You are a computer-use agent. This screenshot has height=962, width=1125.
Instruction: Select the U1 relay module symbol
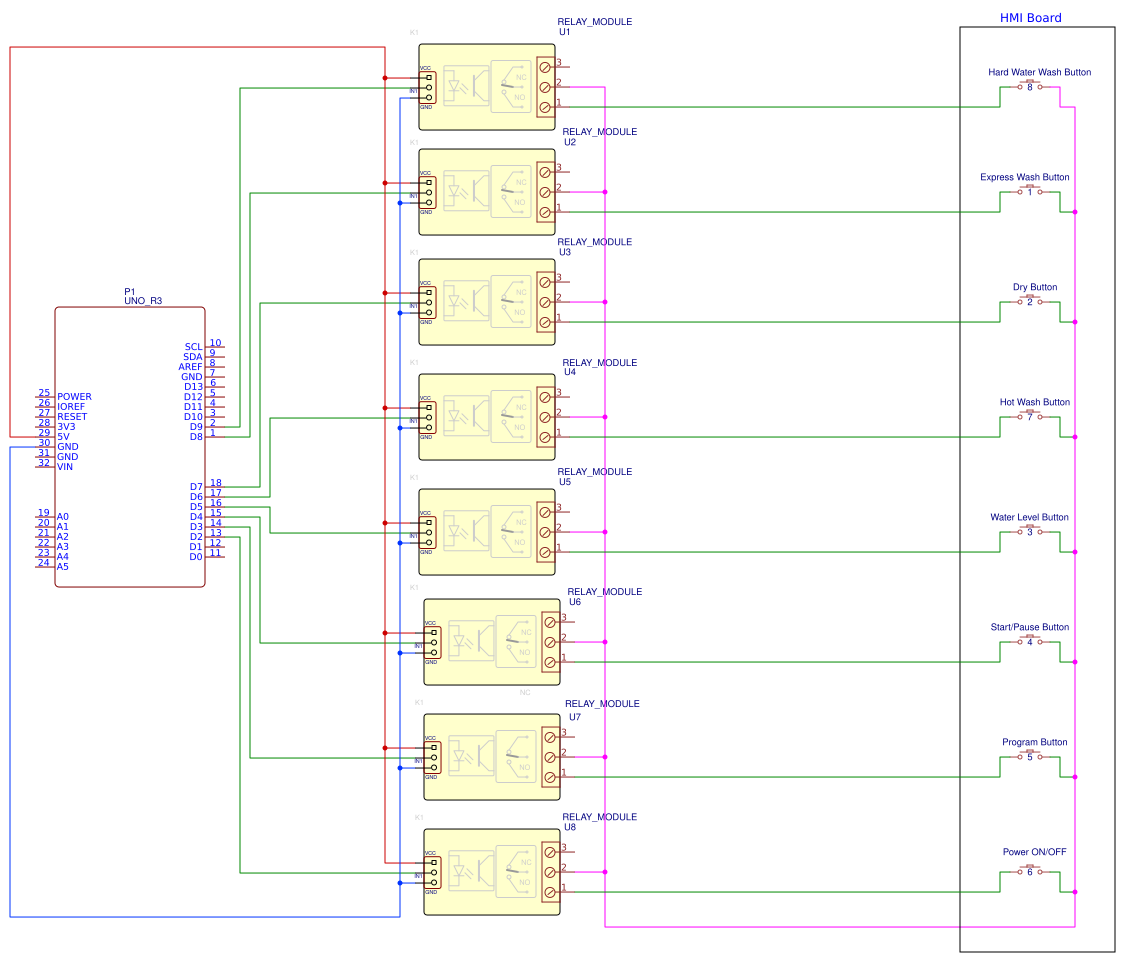tap(486, 87)
